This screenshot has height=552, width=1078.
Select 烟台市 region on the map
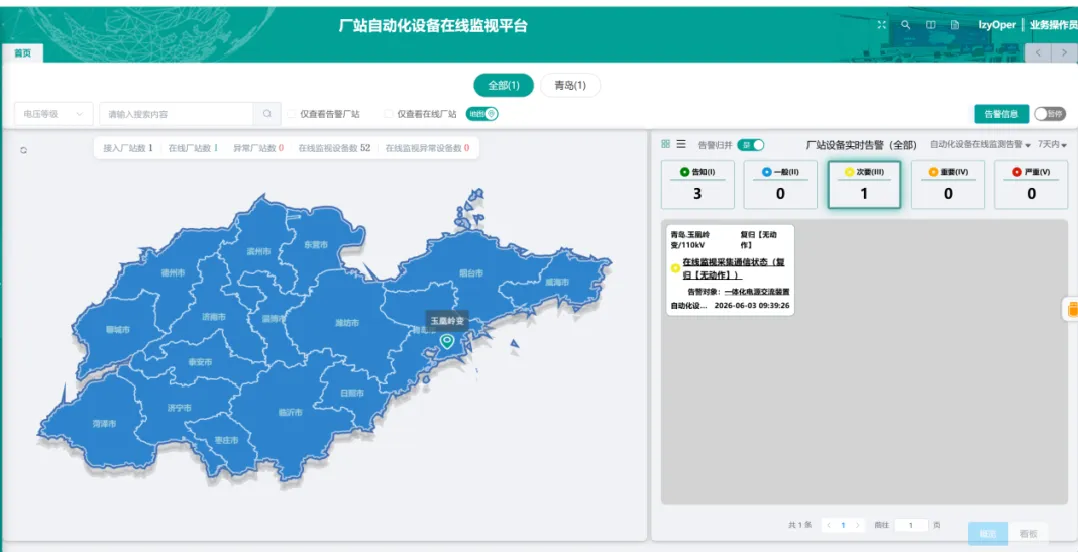point(471,274)
